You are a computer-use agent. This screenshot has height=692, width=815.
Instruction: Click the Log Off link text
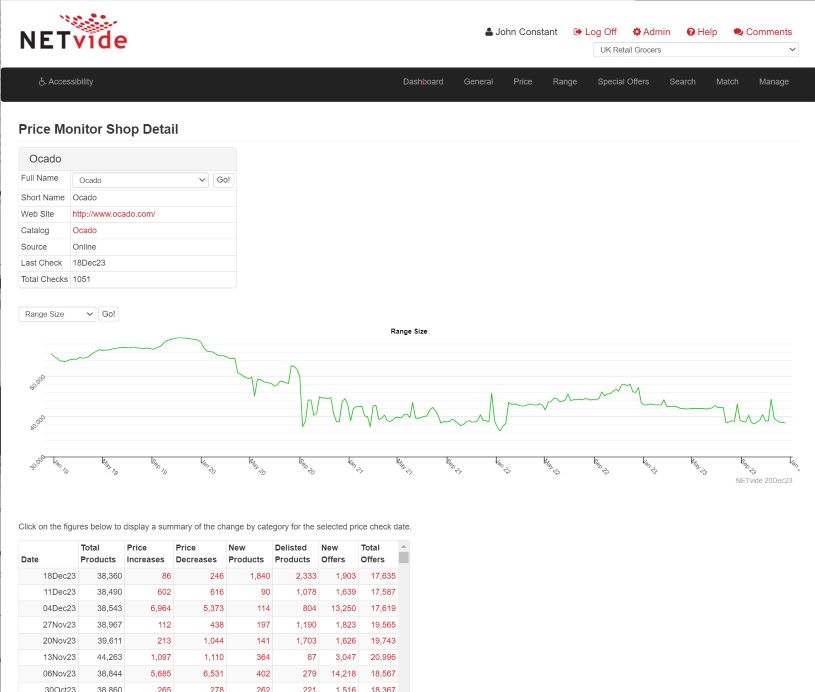[x=601, y=32]
